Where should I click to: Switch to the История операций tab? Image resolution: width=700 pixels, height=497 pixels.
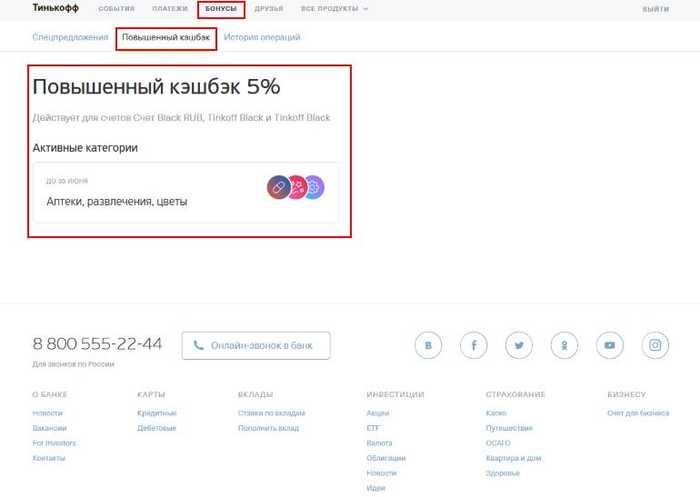pos(262,37)
